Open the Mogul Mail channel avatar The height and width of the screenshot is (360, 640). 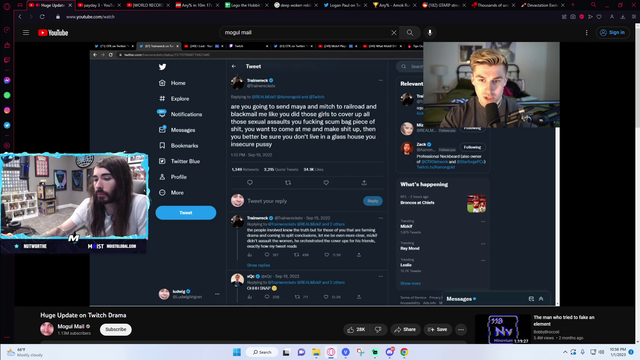pyautogui.click(x=47, y=329)
